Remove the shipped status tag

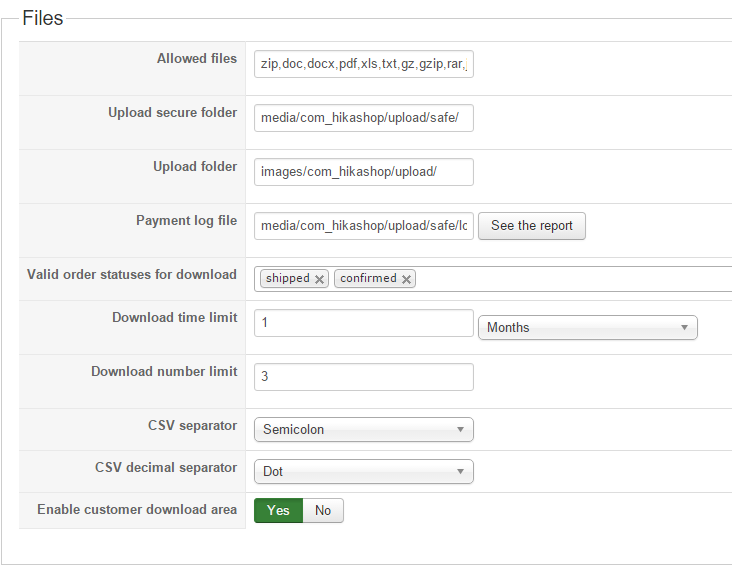click(320, 279)
